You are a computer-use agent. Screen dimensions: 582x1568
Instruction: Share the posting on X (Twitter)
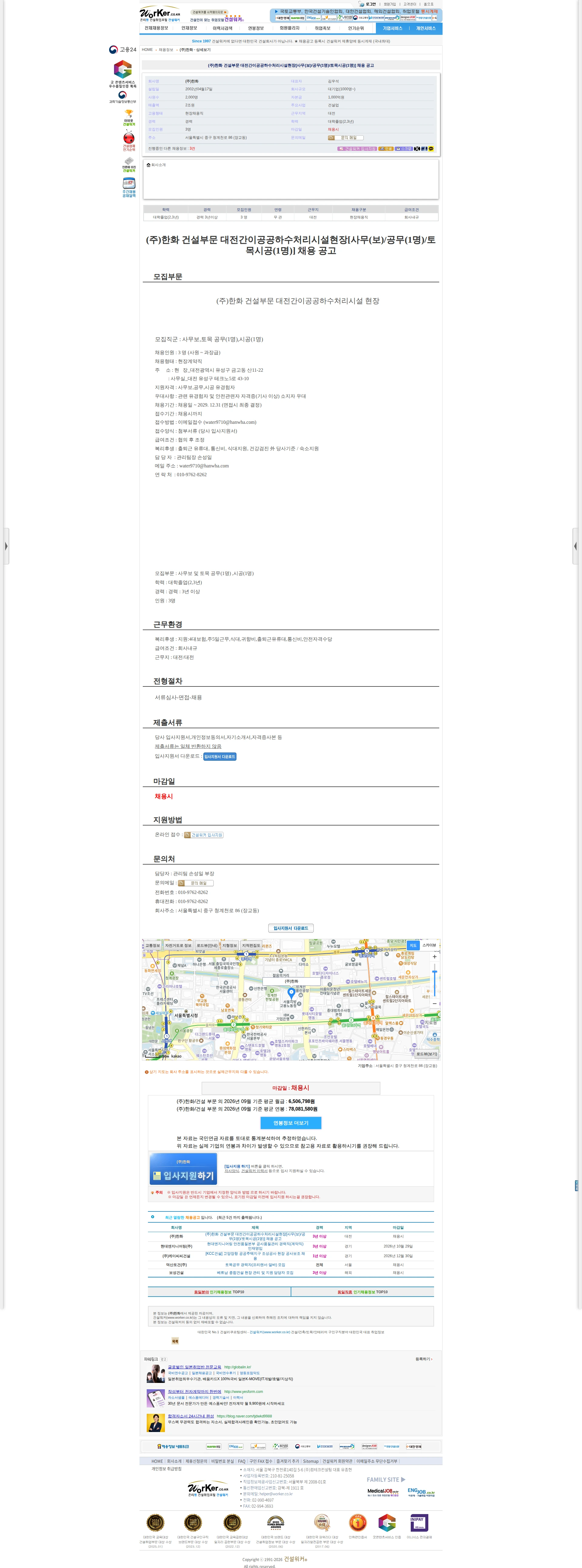click(417, 148)
